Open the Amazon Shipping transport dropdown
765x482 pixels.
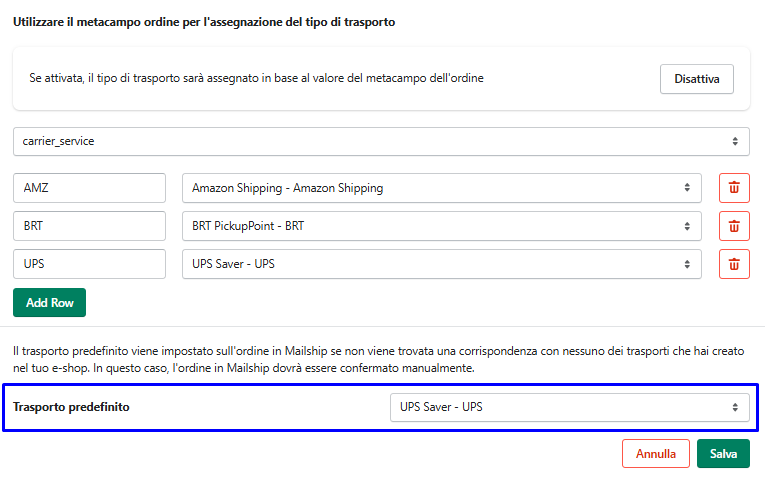(441, 188)
